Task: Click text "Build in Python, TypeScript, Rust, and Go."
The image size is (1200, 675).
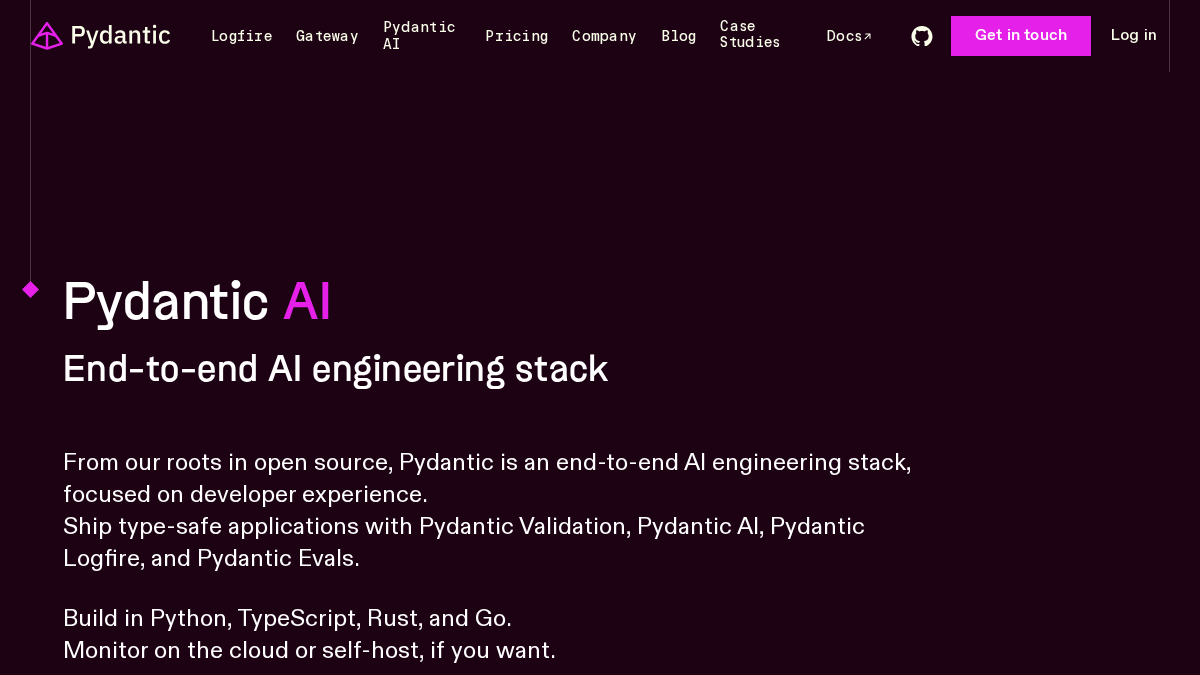Action: [287, 618]
